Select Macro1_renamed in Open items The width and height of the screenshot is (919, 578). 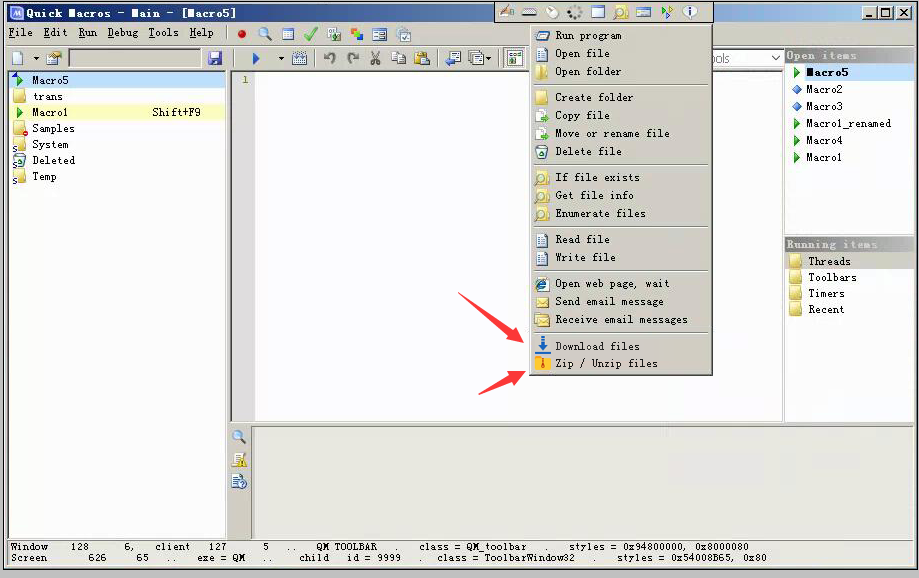(x=848, y=124)
